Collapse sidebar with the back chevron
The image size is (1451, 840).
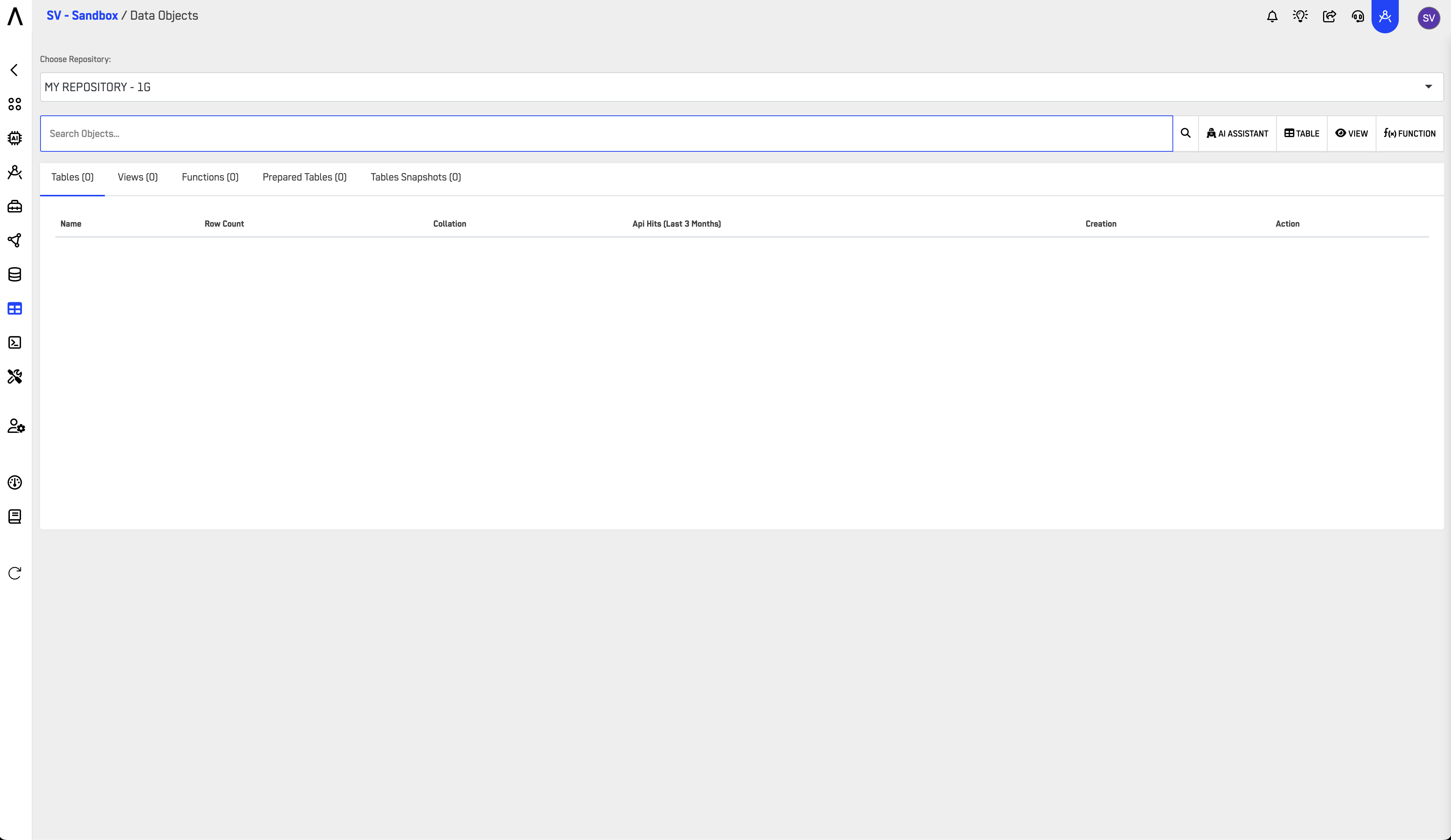pyautogui.click(x=14, y=70)
